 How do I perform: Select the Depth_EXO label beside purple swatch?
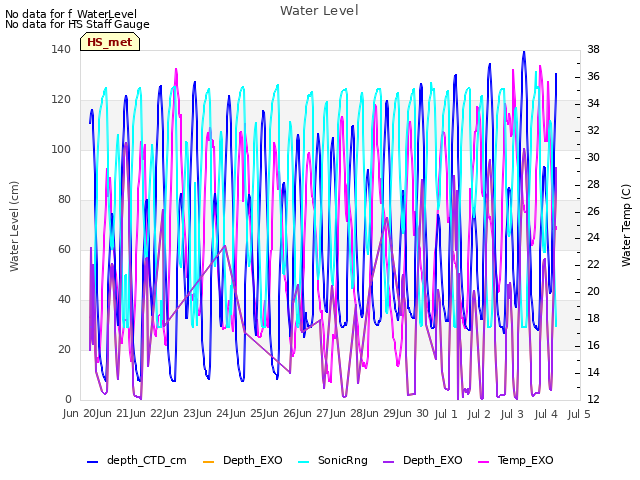point(433,460)
